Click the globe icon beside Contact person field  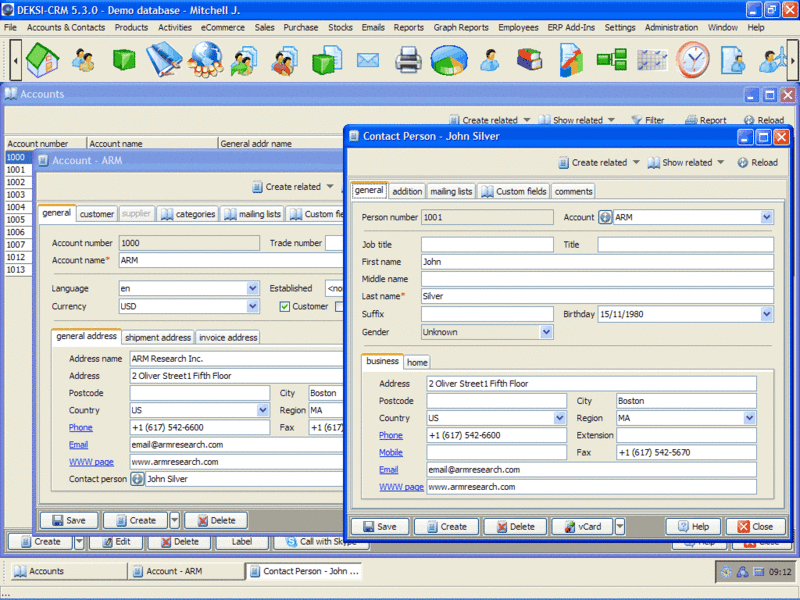pos(137,479)
